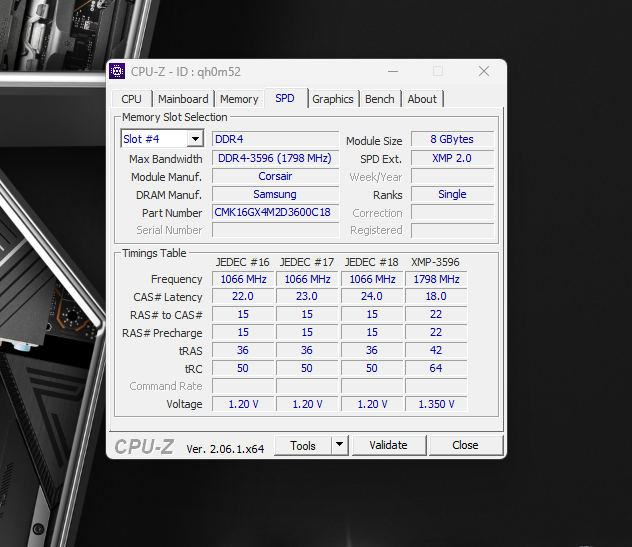Minimize the CPU-Z window
The height and width of the screenshot is (547, 632).
point(393,72)
